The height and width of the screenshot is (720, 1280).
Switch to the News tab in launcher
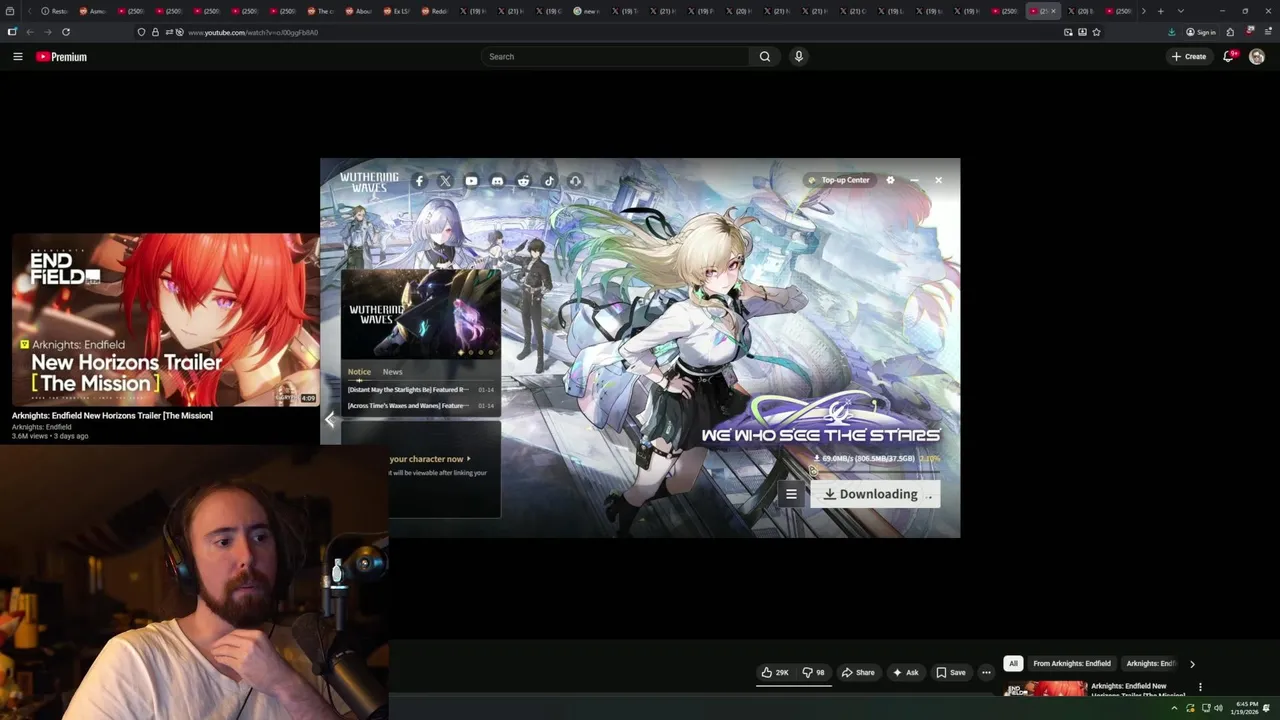(392, 372)
